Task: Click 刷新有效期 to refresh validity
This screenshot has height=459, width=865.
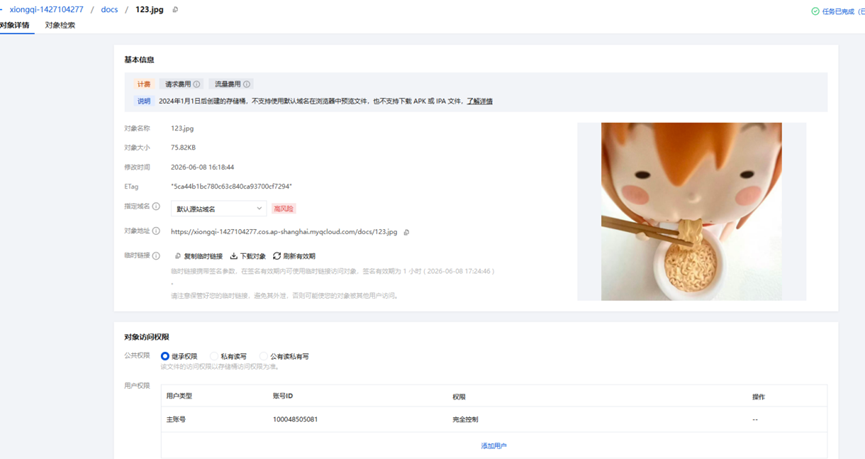Action: tap(294, 256)
